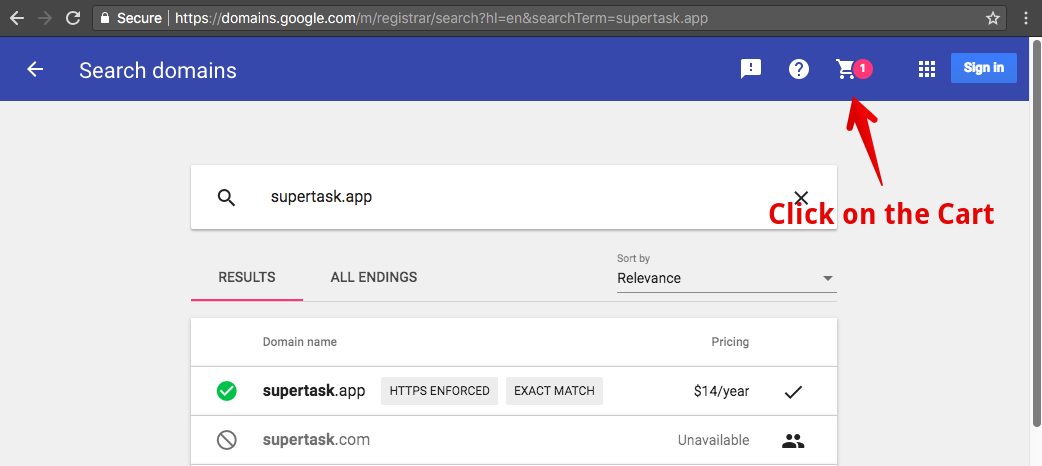The image size is (1042, 466).
Task: Click the cart item count badge
Action: click(863, 68)
